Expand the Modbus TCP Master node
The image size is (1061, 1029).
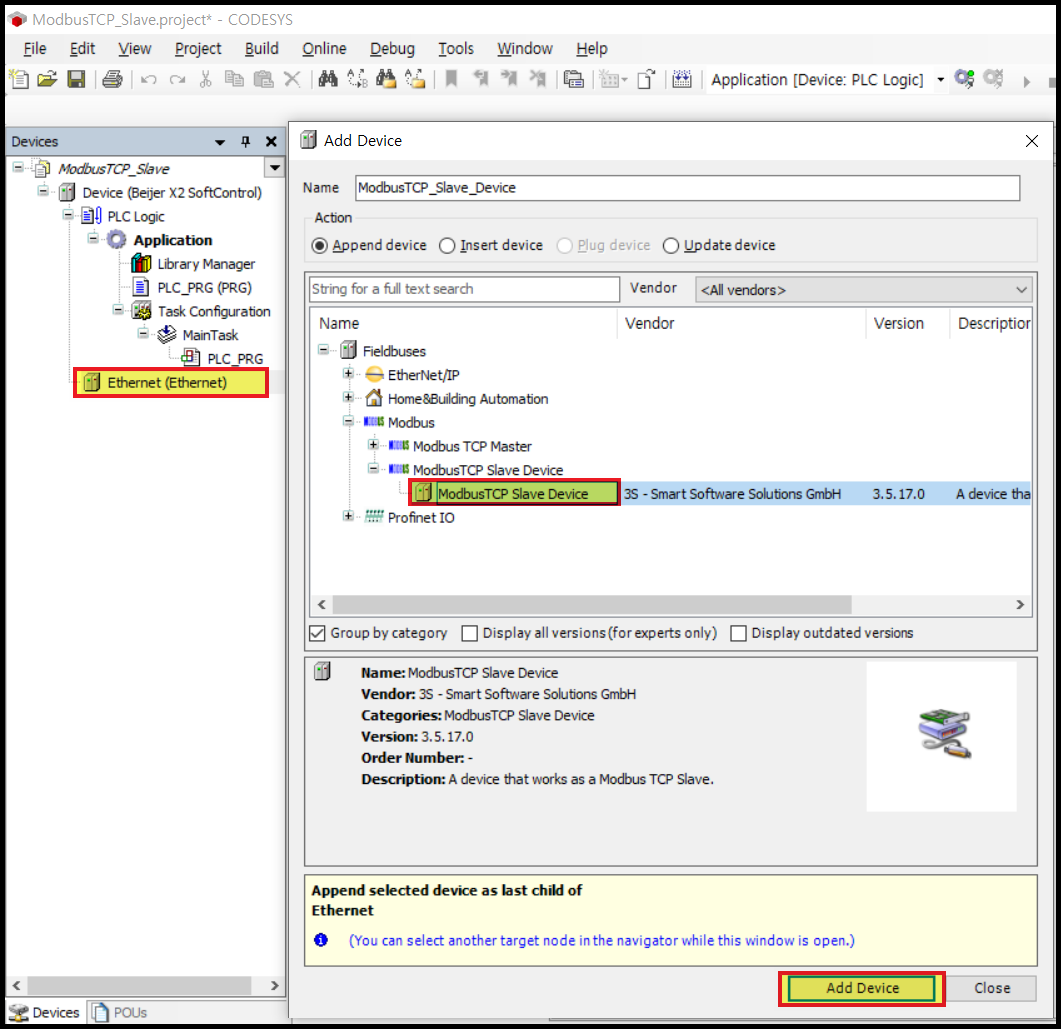pos(374,444)
